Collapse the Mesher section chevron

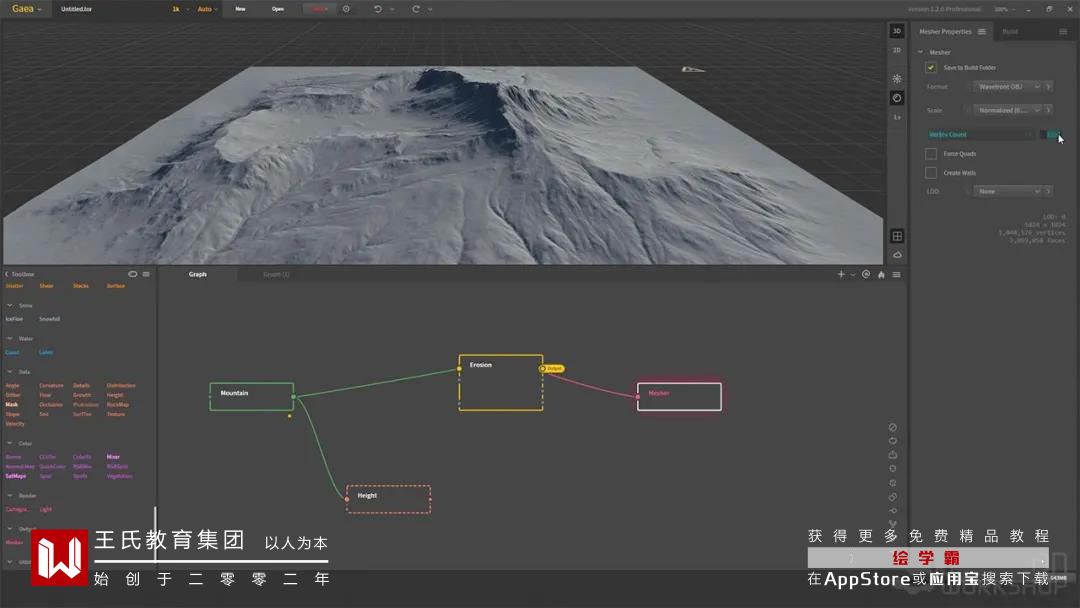(920, 52)
